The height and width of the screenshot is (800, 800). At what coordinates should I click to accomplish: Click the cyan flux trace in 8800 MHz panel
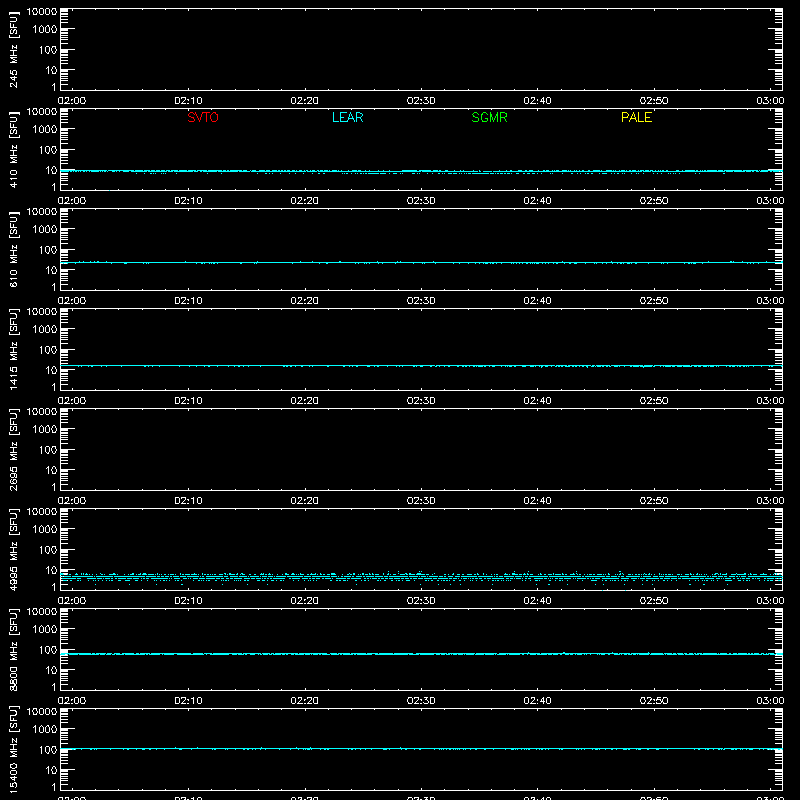click(x=421, y=654)
